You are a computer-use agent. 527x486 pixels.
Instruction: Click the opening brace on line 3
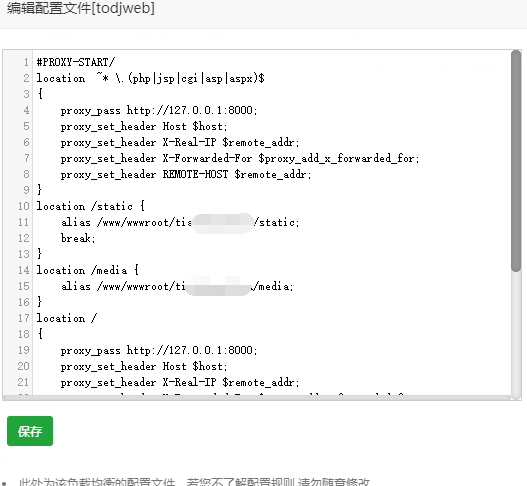click(40, 94)
